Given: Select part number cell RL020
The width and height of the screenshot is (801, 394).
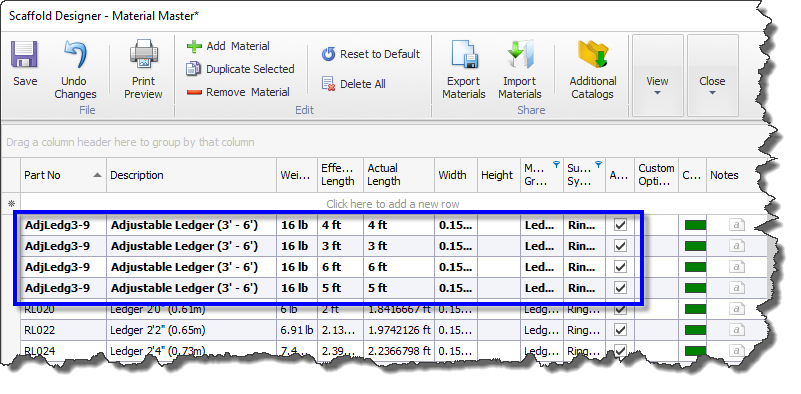Looking at the screenshot, I should [x=63, y=310].
